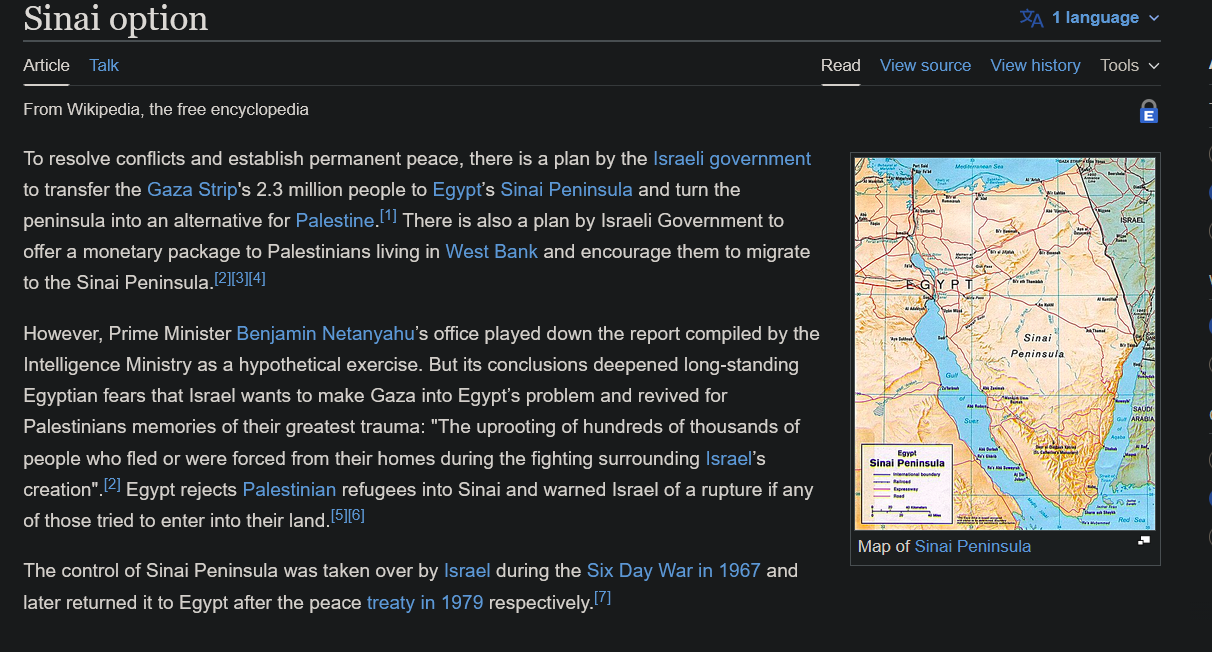Open Israel link before 'during the Six Day War'
The width and height of the screenshot is (1212, 652).
[467, 570]
